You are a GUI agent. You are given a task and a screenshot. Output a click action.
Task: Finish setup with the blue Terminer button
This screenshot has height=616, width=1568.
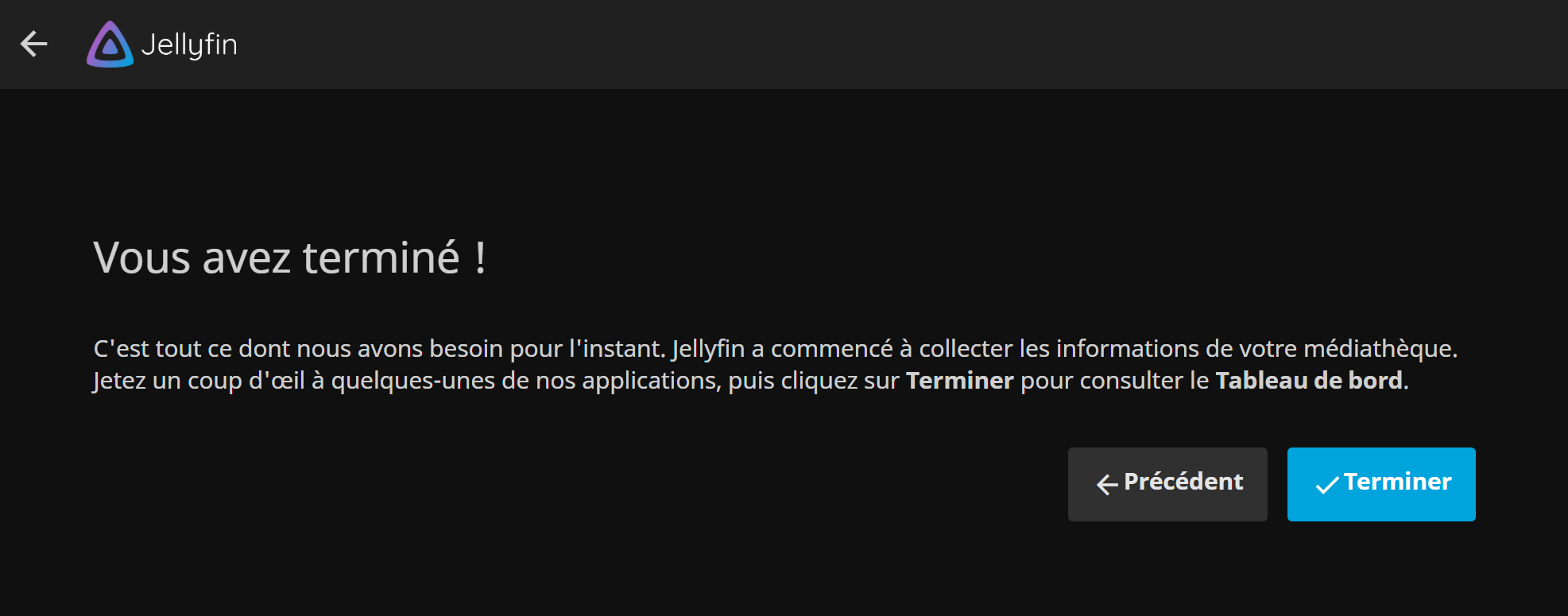click(1381, 484)
